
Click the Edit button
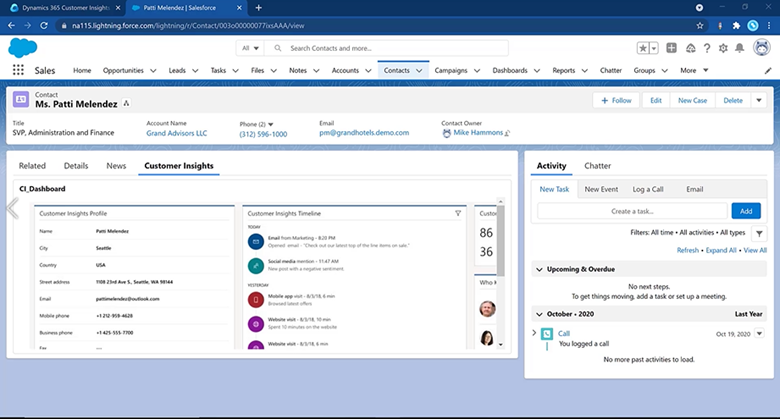[656, 100]
